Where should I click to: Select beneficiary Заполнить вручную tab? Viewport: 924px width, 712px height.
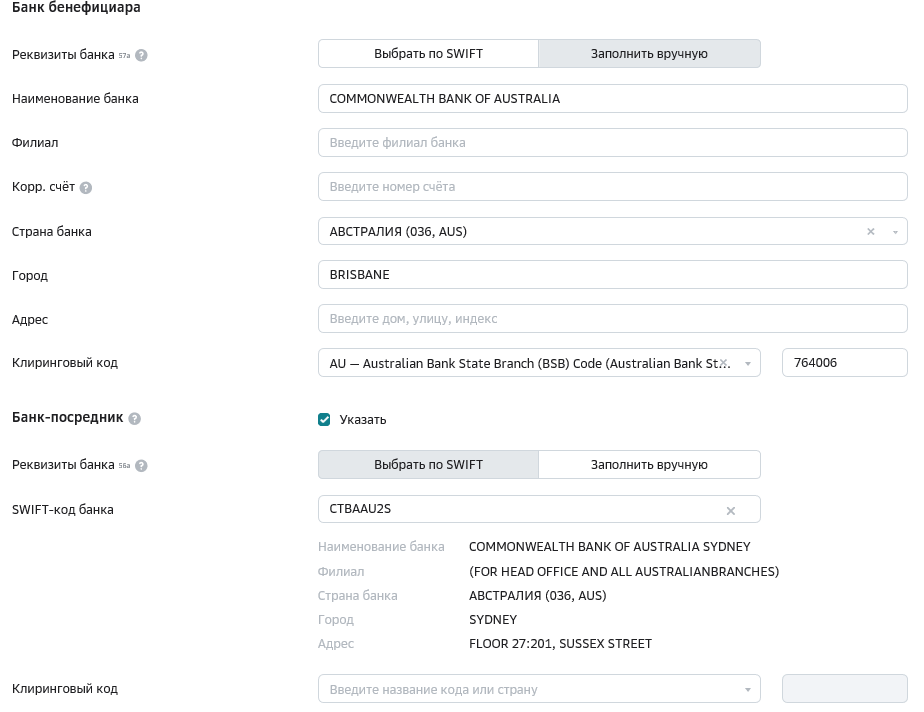649,54
